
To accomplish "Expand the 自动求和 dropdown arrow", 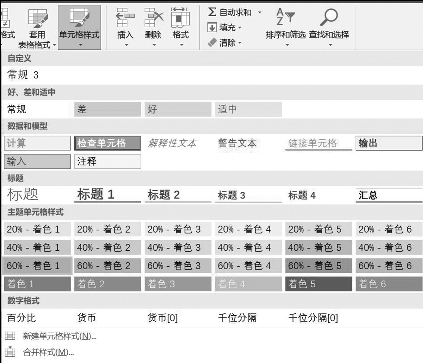I will [x=260, y=13].
